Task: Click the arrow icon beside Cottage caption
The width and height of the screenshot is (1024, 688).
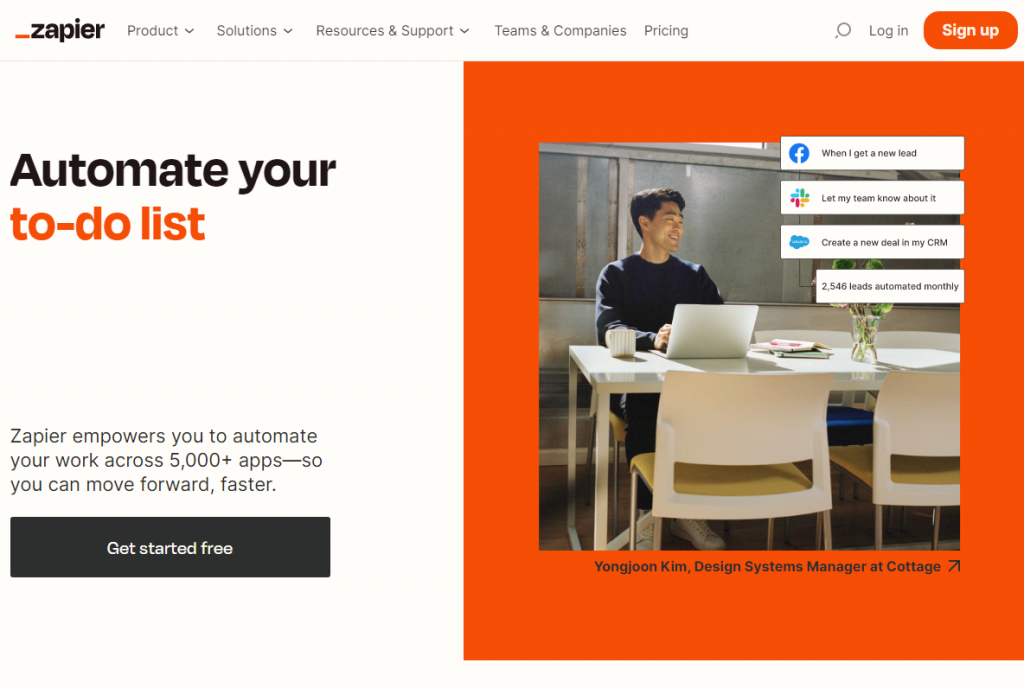Action: pos(954,566)
